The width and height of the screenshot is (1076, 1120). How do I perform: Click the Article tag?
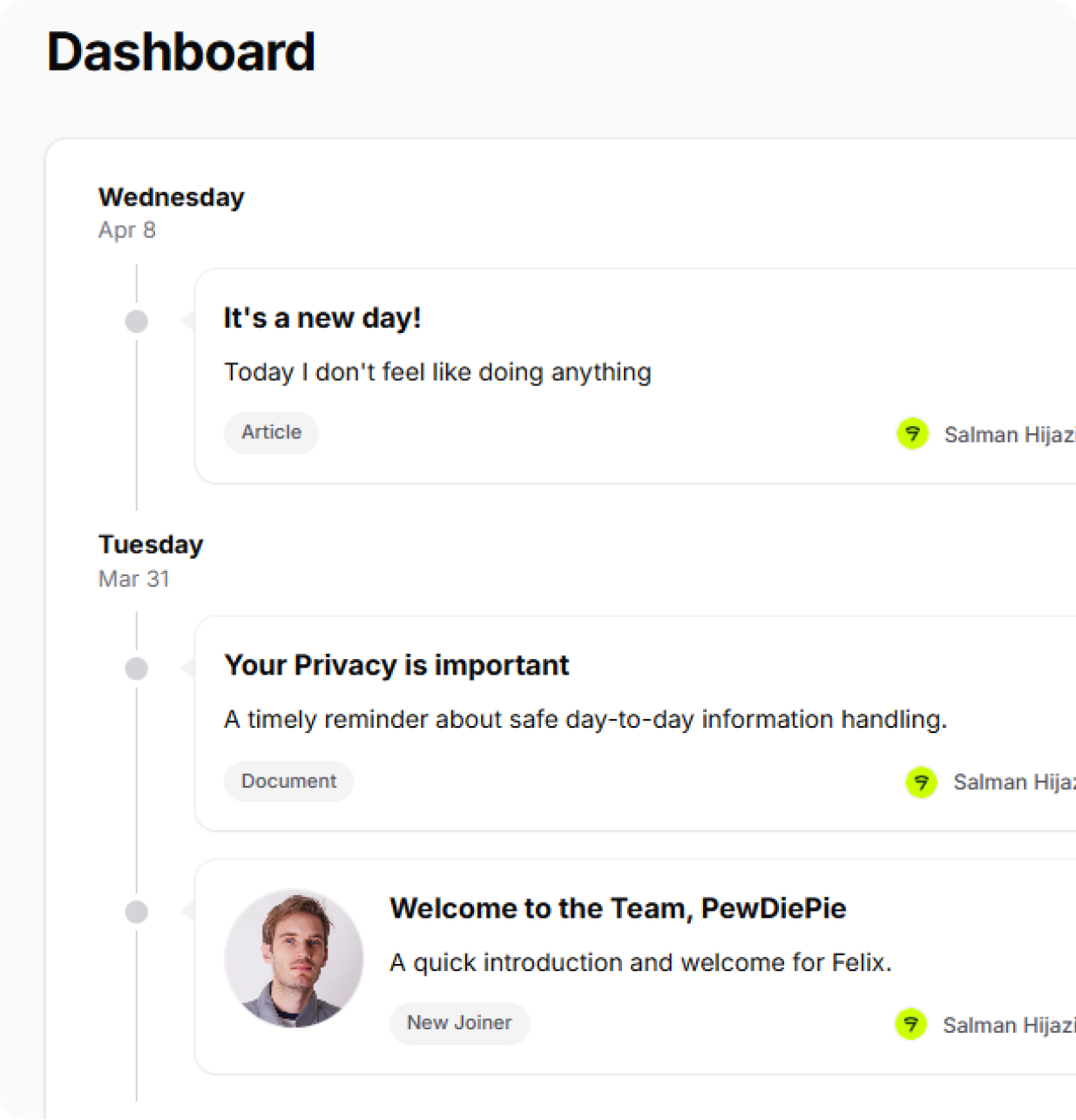tap(271, 432)
